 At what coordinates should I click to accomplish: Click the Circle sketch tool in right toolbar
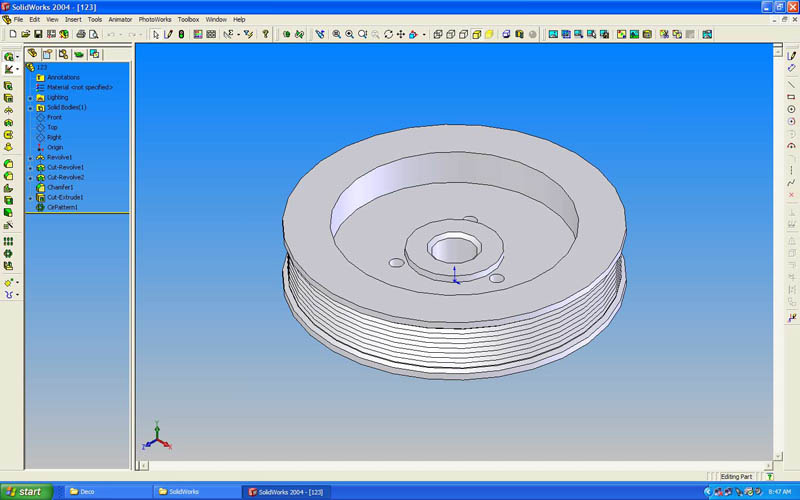[x=791, y=109]
